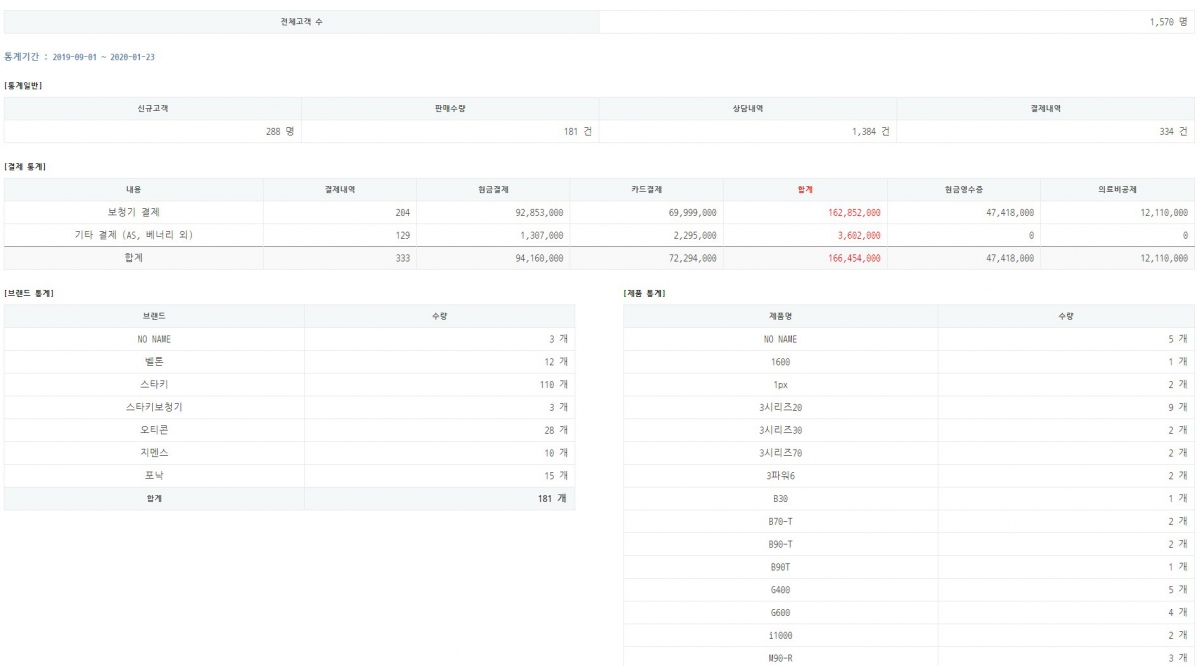This screenshot has height=666, width=1200.
Task: Click the 의료비공제 column header
Action: 1117,190
